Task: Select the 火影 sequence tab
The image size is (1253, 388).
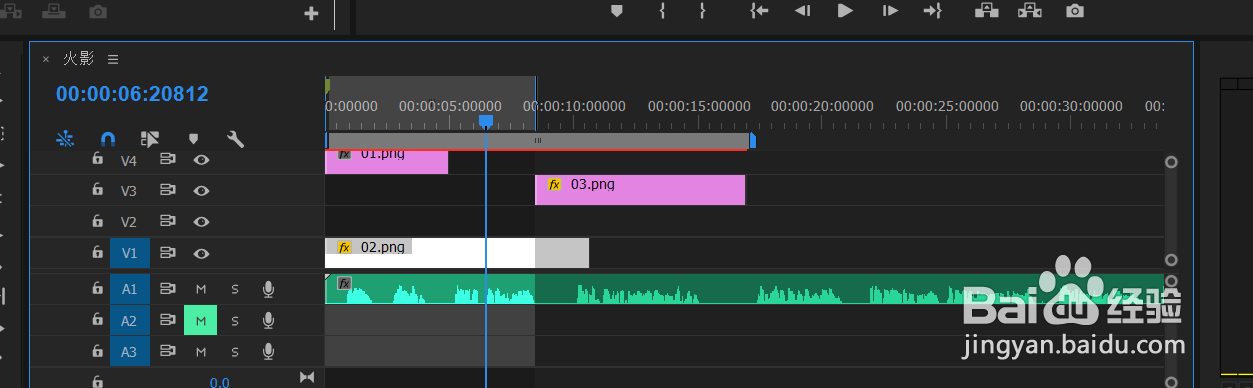Action: pyautogui.click(x=79, y=59)
